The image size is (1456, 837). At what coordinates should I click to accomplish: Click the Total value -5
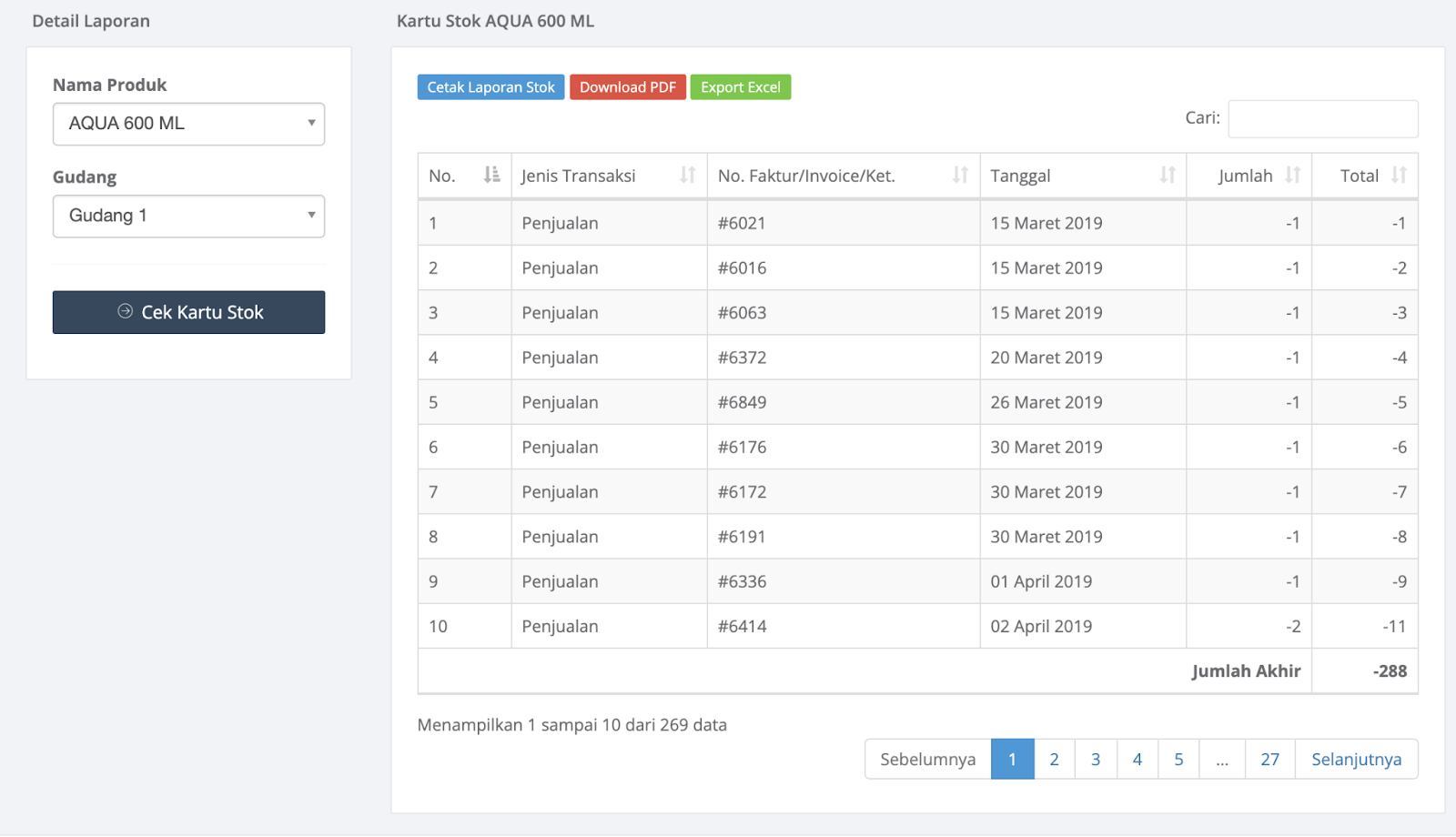pyautogui.click(x=1399, y=402)
